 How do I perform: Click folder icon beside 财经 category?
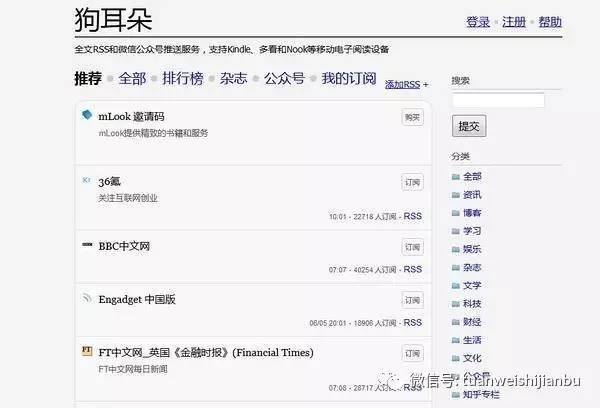click(x=455, y=322)
